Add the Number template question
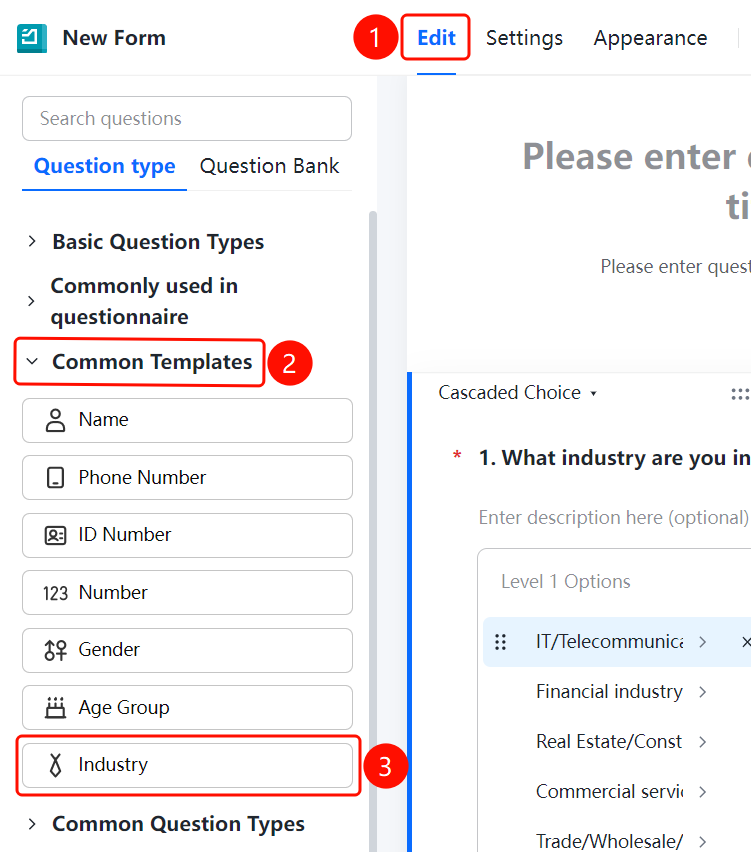The image size is (751, 852). (x=187, y=592)
